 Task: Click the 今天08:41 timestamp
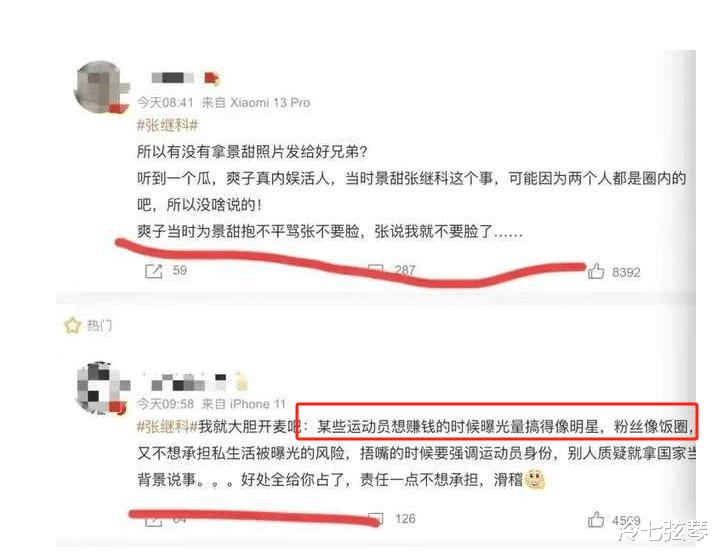(165, 102)
